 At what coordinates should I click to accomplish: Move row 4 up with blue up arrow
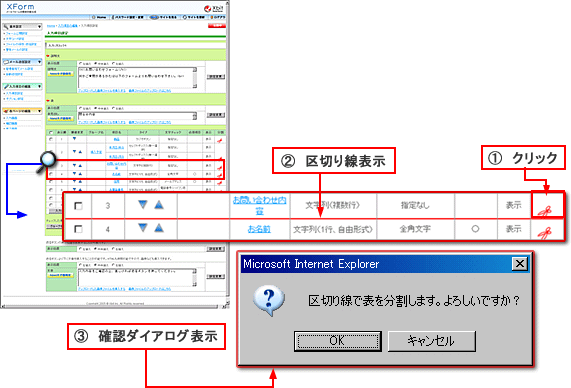coord(159,228)
